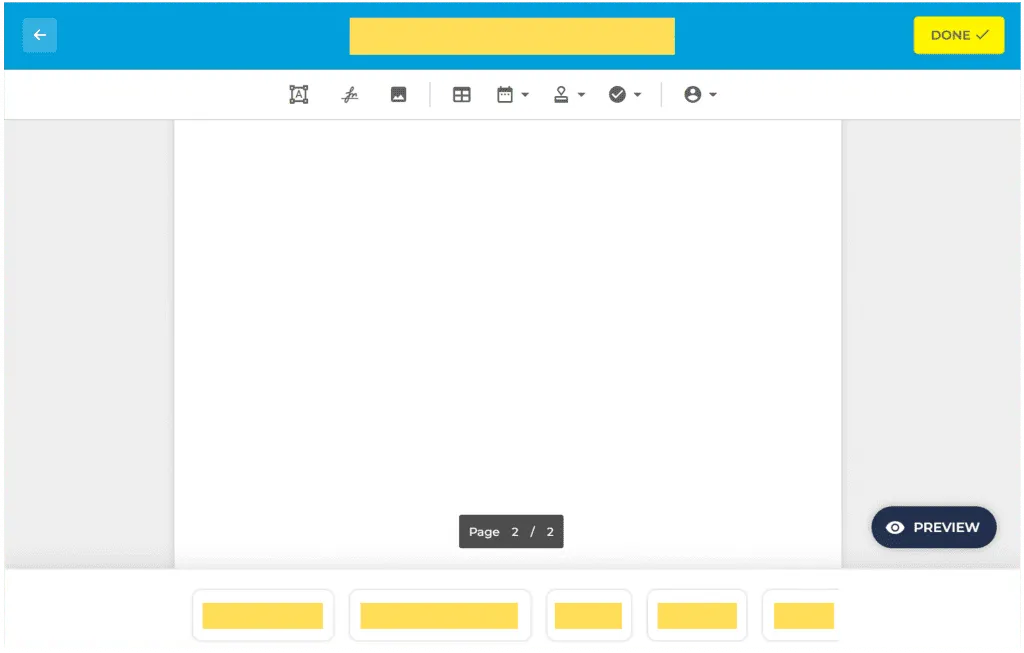Open the stamp tool dropdown arrow
The image size is (1024, 653).
[x=582, y=94]
